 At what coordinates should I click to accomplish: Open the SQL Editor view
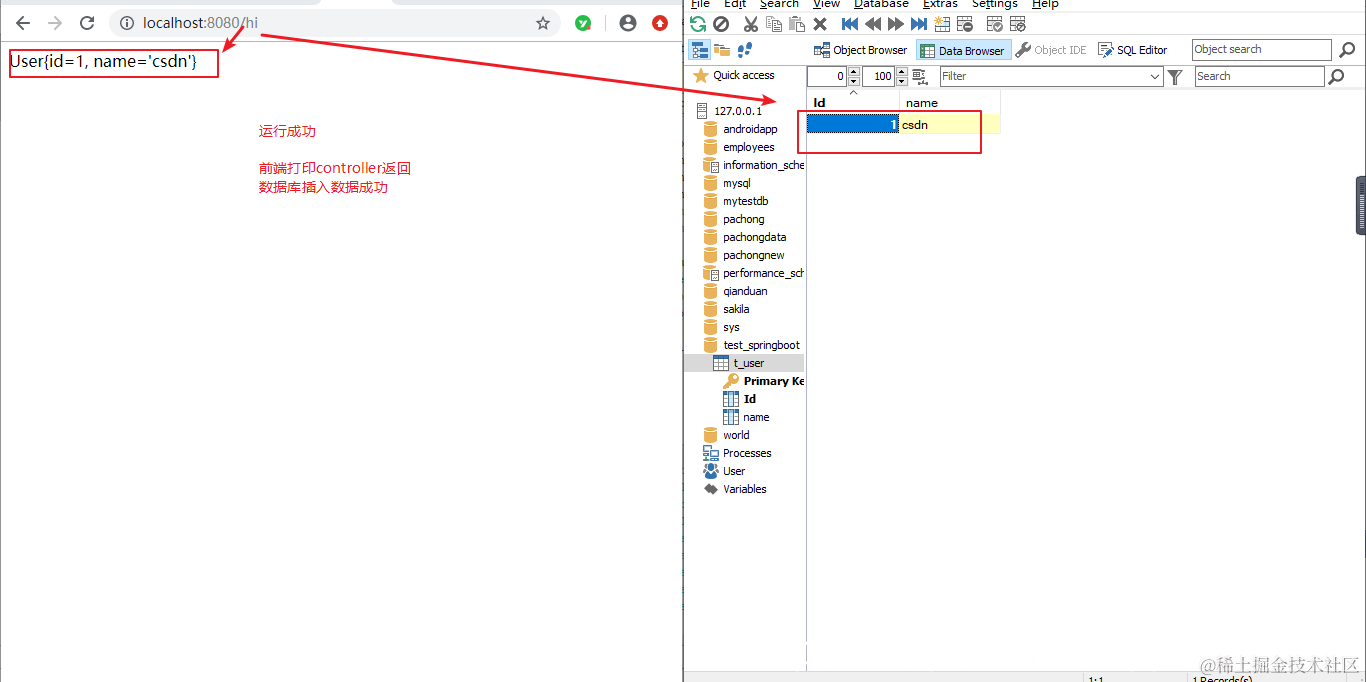click(x=1133, y=50)
